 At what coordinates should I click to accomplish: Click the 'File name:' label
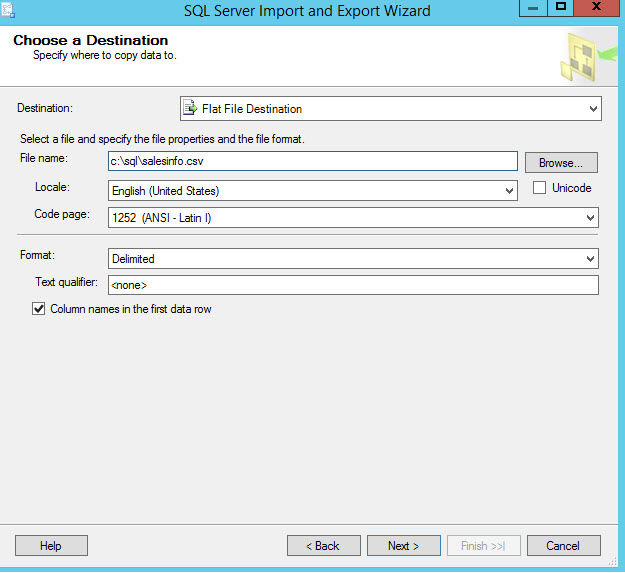coord(44,158)
